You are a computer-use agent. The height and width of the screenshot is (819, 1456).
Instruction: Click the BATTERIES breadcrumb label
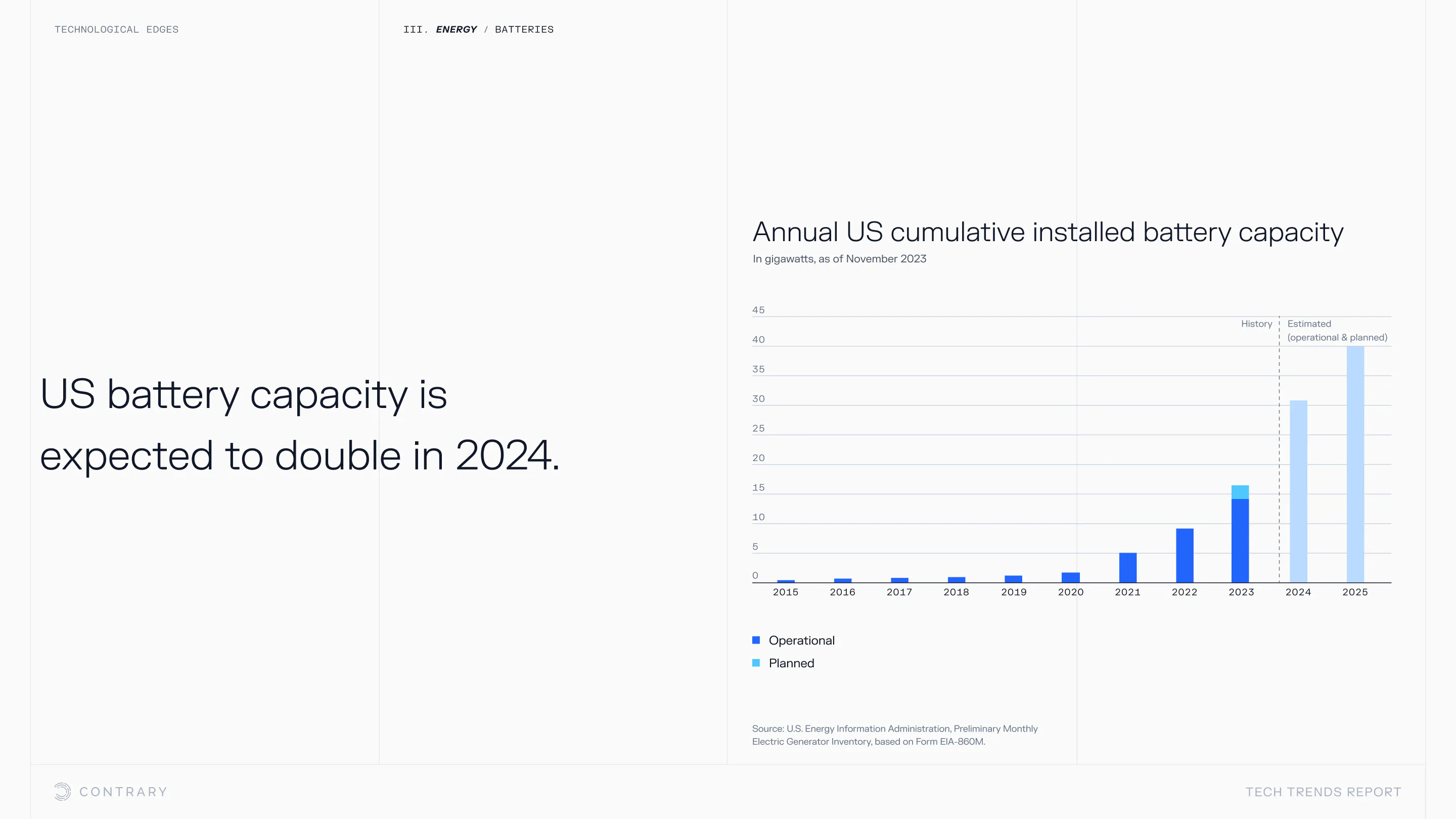[x=524, y=29]
